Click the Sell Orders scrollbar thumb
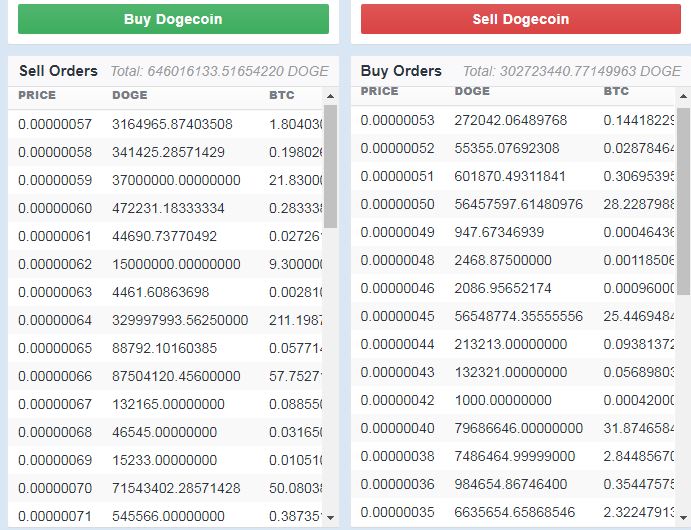691x530 pixels. click(330, 166)
